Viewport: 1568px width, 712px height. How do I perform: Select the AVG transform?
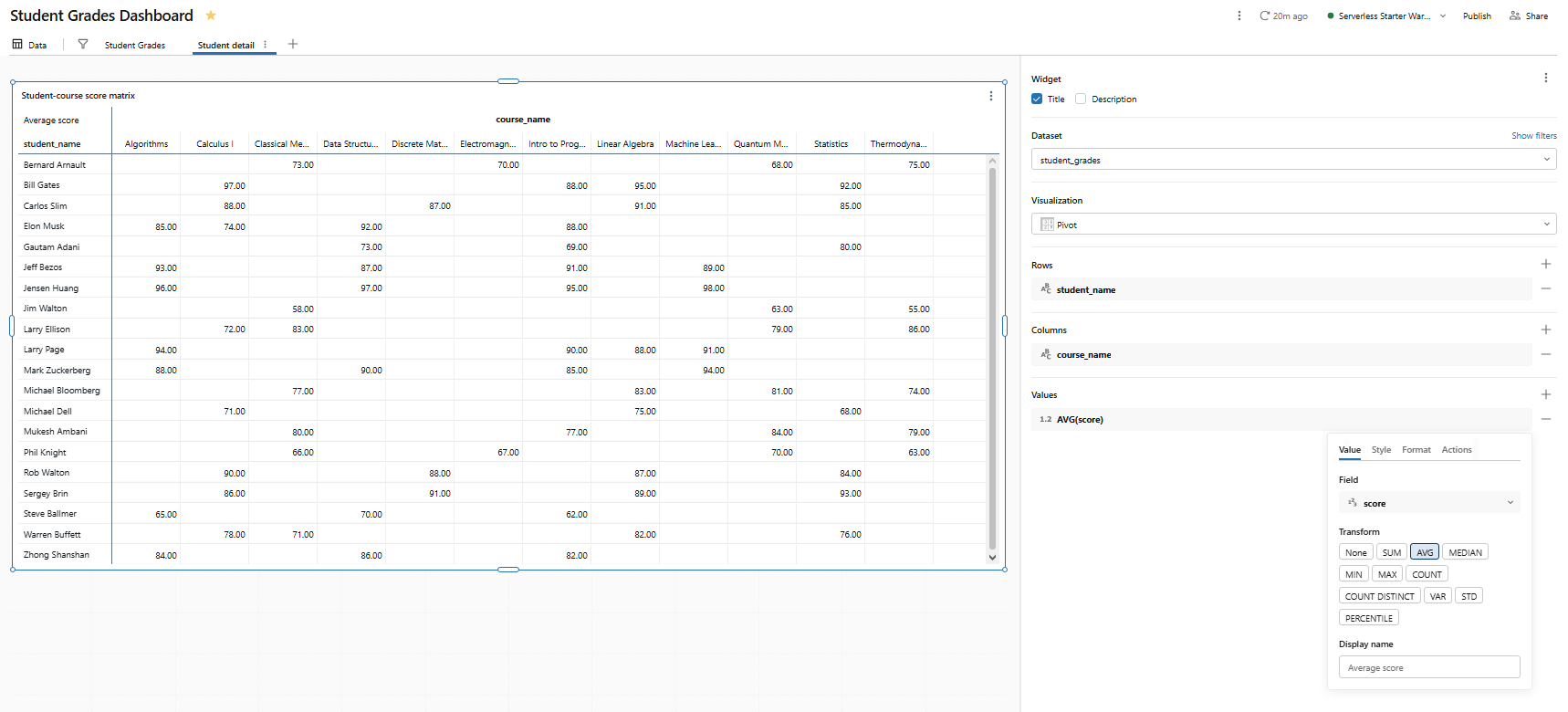point(1425,552)
